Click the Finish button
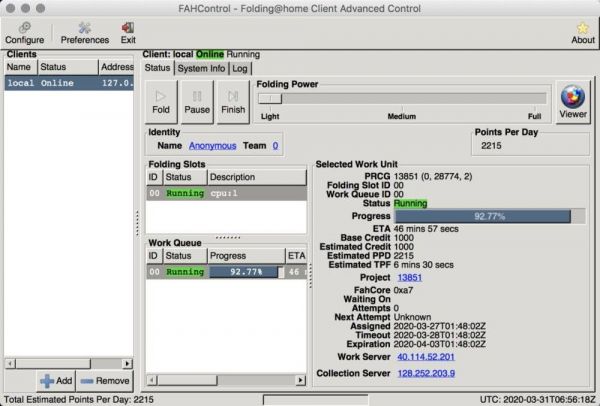 click(x=233, y=102)
